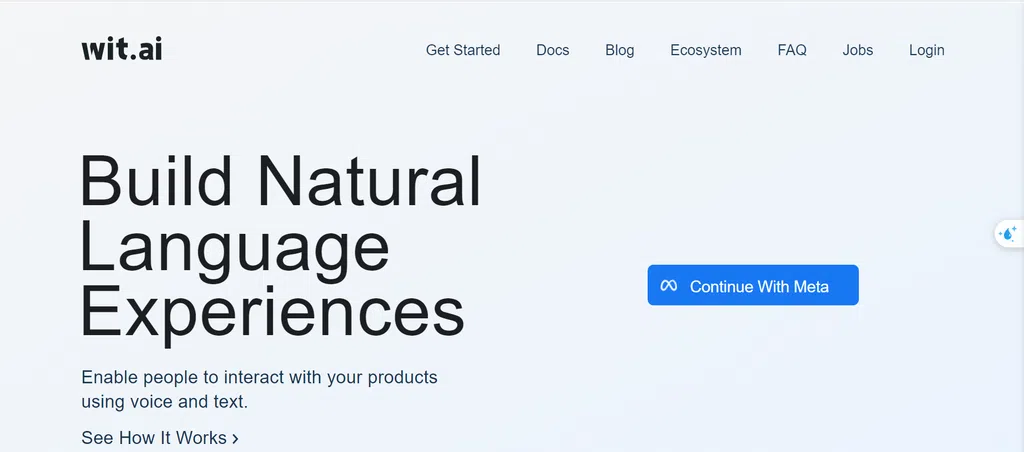
Task: Select Ecosystem in the top navigation
Action: (706, 50)
